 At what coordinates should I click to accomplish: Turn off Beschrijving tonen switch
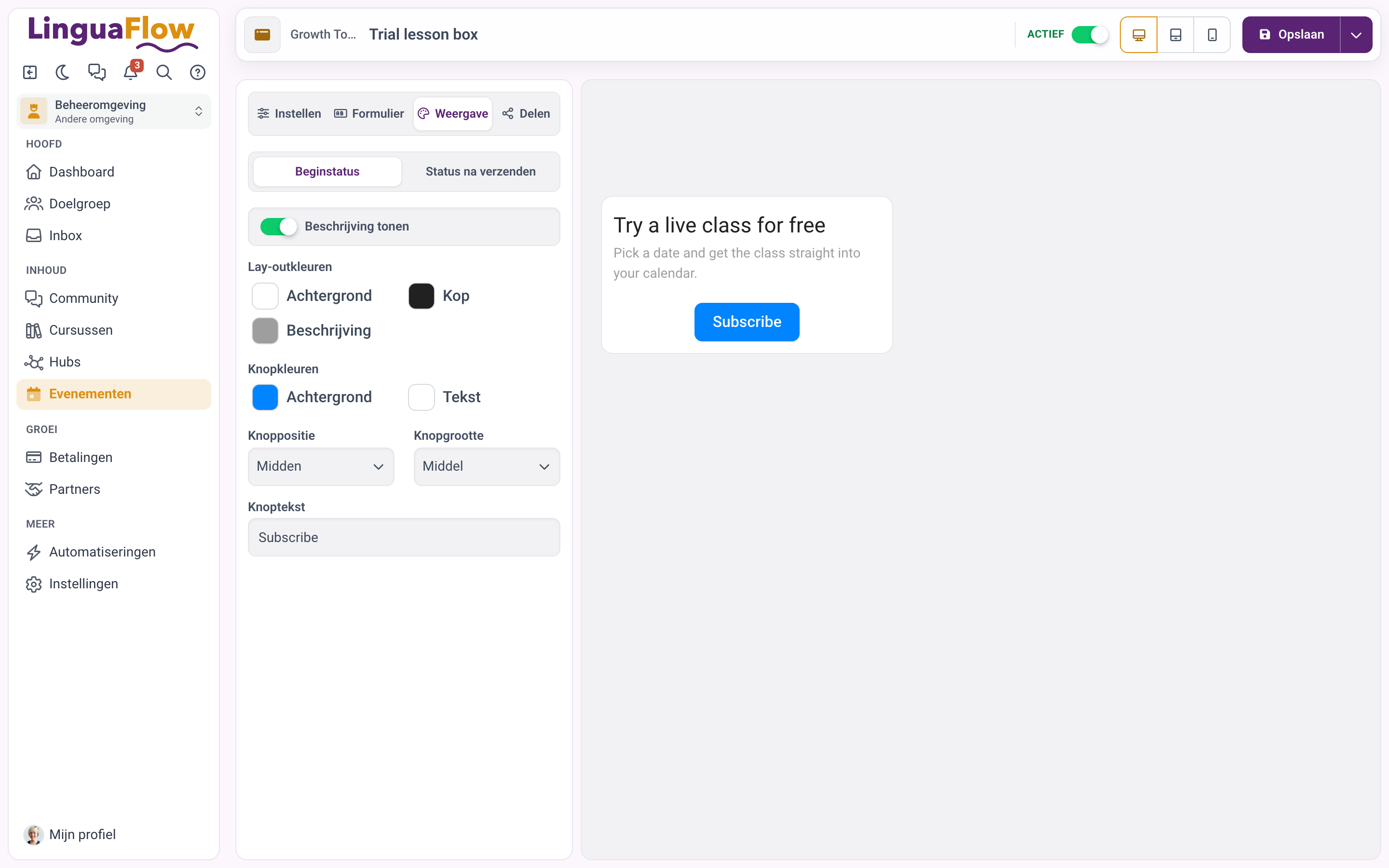coord(278,226)
